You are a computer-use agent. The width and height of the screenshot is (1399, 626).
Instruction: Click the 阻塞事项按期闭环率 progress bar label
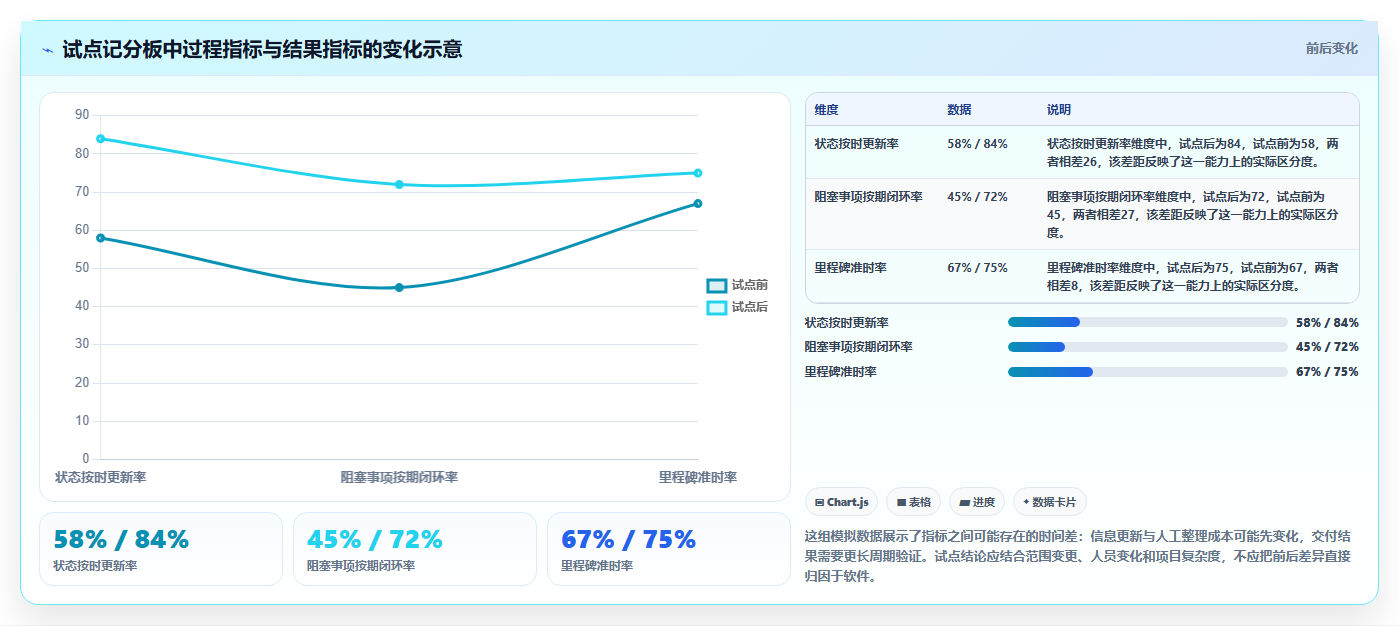[x=859, y=347]
